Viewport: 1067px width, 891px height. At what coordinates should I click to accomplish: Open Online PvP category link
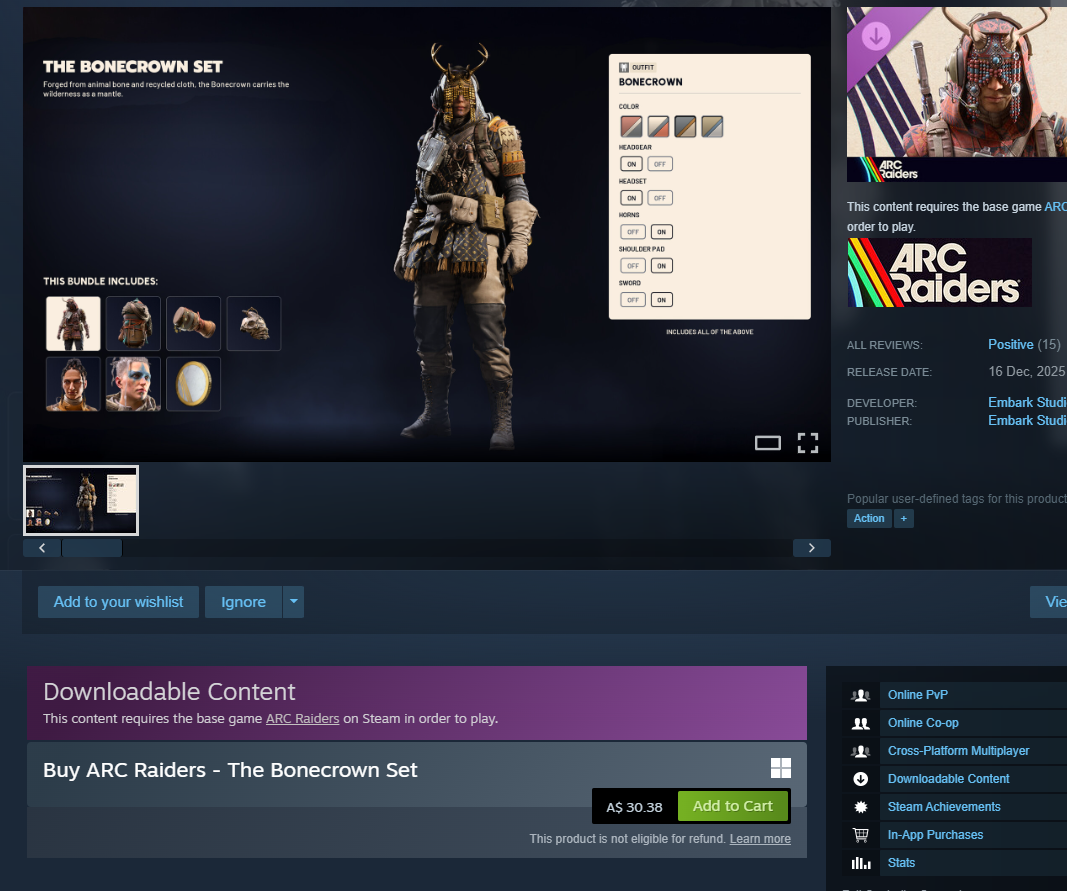tap(917, 695)
